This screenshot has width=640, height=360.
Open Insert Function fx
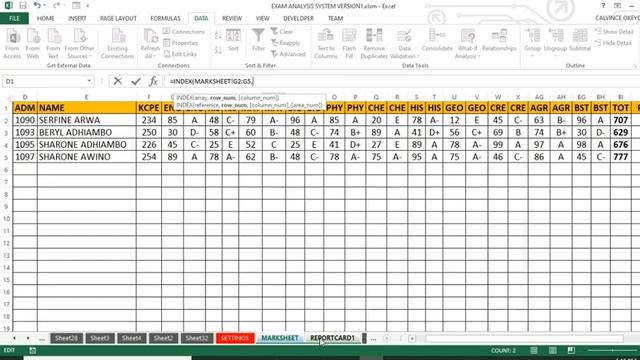pyautogui.click(x=153, y=81)
